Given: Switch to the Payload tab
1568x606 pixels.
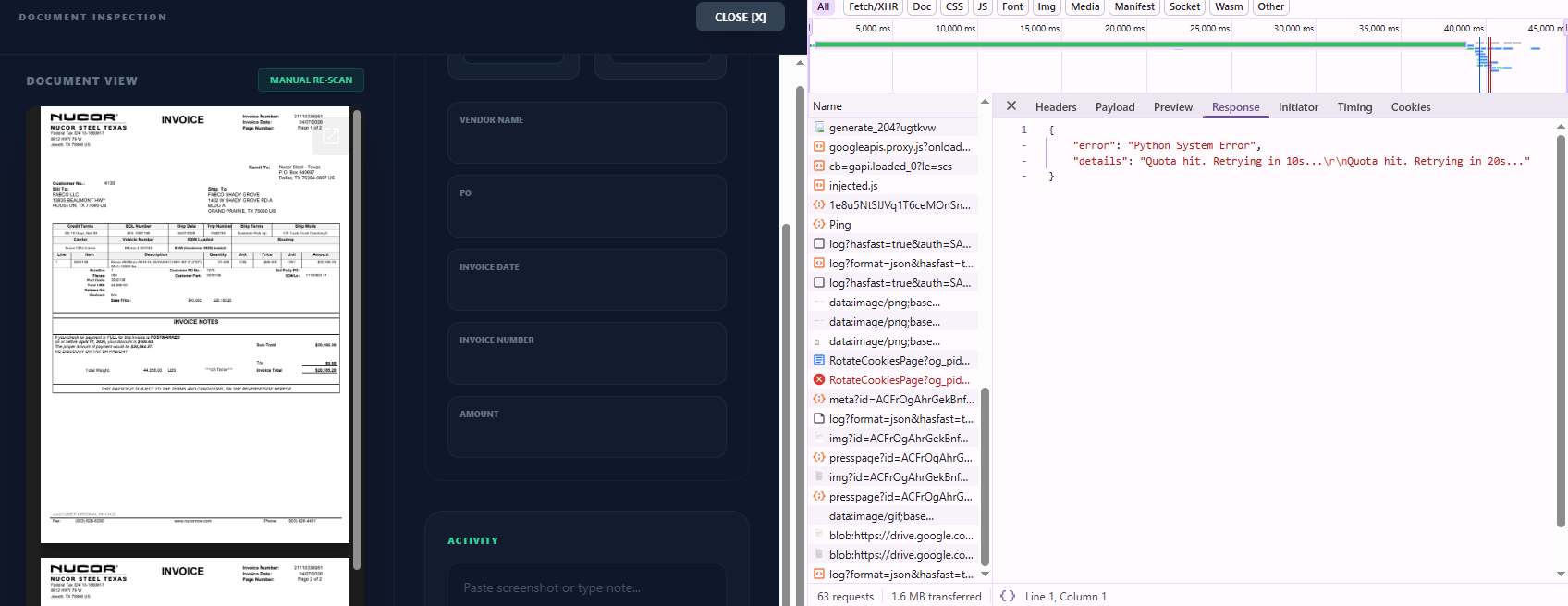Looking at the screenshot, I should coord(1115,107).
